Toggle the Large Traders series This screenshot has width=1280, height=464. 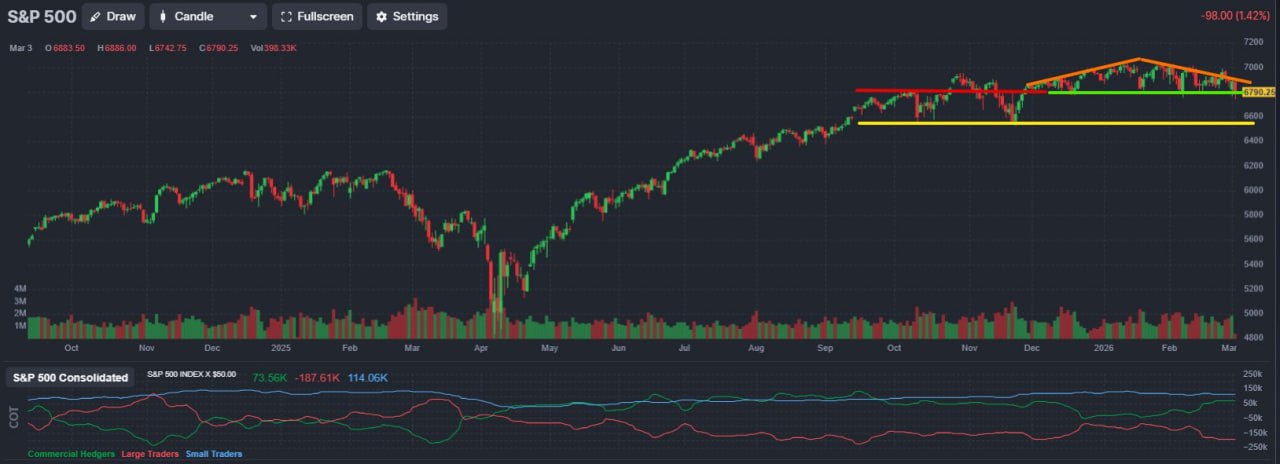pyautogui.click(x=148, y=454)
